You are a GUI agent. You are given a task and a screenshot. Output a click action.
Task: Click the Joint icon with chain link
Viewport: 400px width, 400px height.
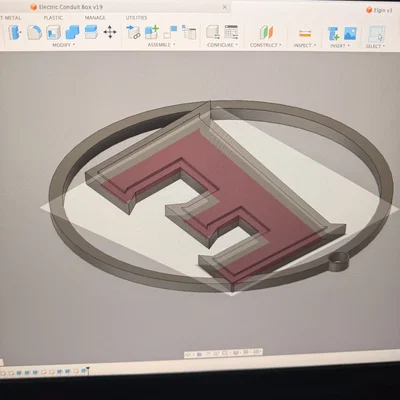click(133, 32)
